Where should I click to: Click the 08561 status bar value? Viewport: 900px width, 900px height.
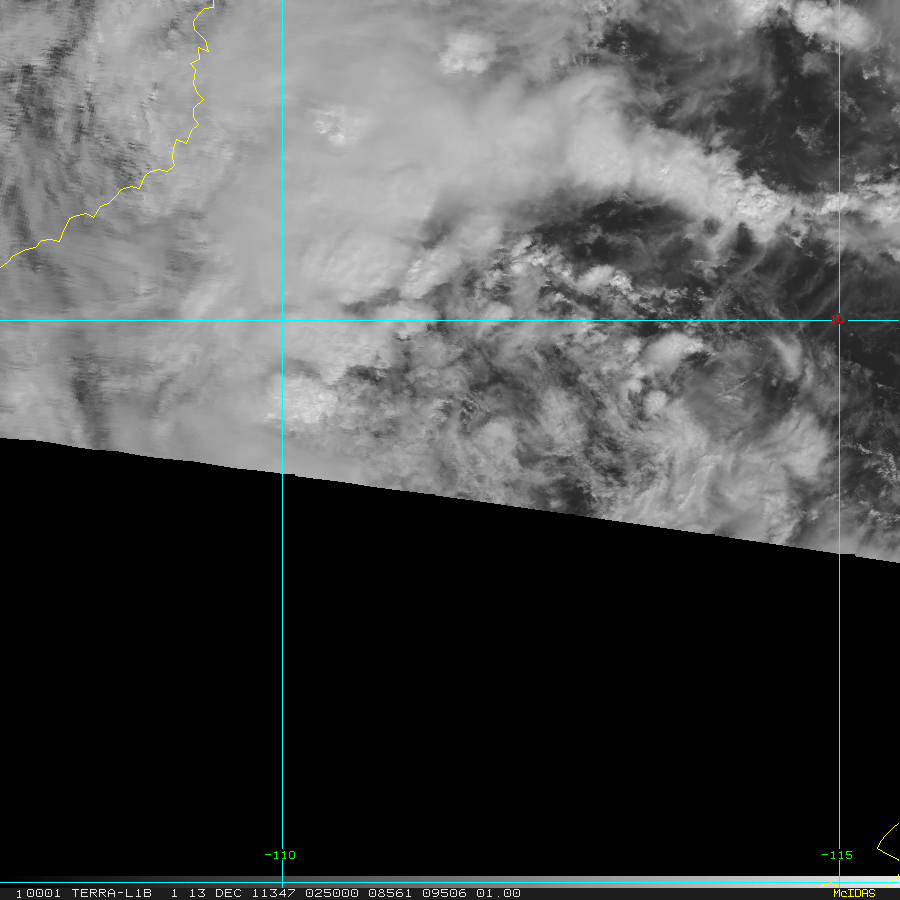coord(390,893)
